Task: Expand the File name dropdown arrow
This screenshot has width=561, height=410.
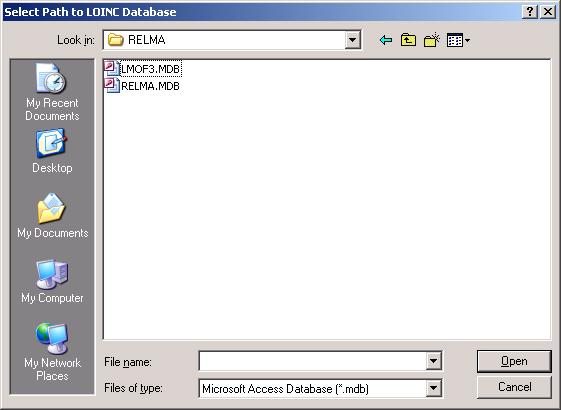Action: (433, 361)
